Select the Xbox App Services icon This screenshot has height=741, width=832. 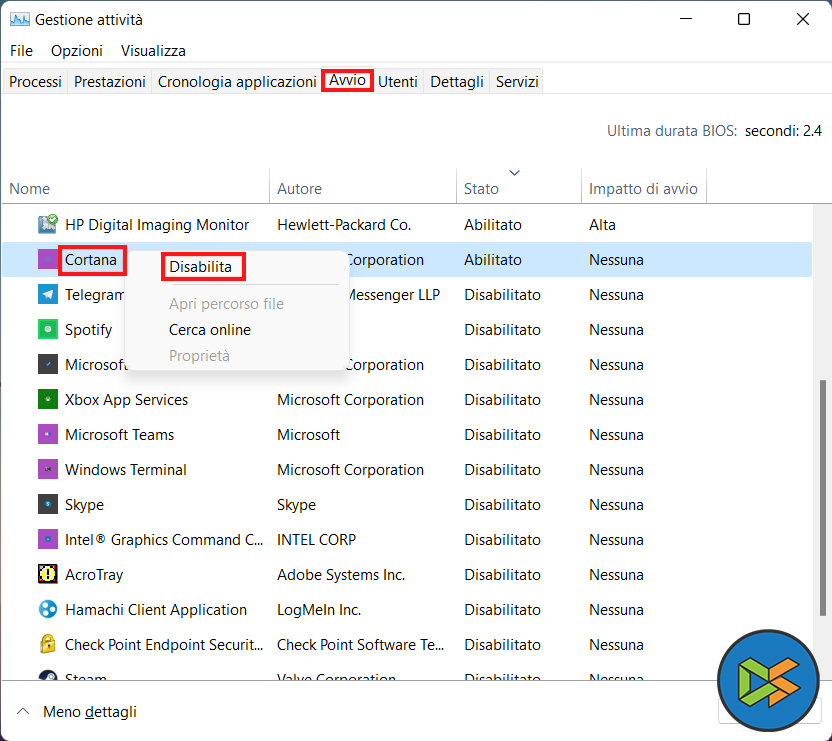(x=47, y=400)
